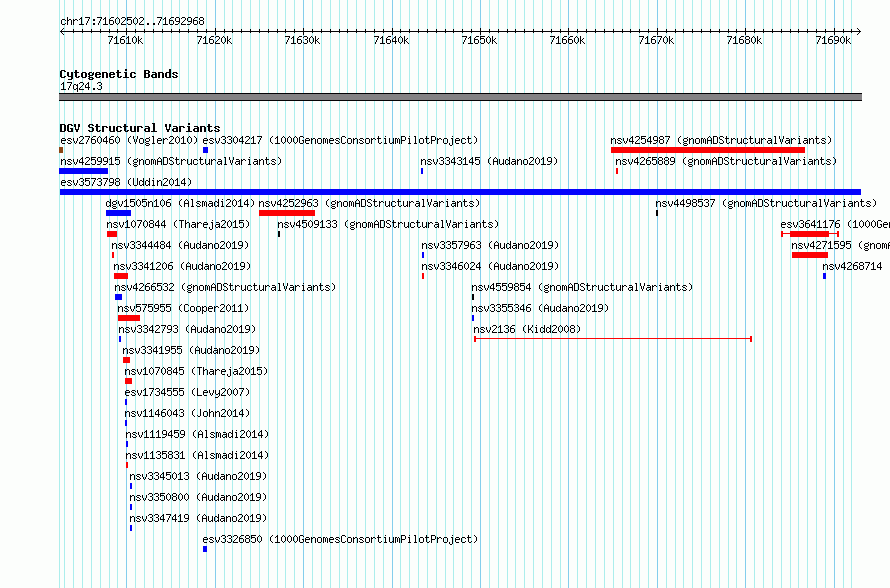890x588 pixels.
Task: Click the nsv4259915 variant label
Action: pos(171,161)
